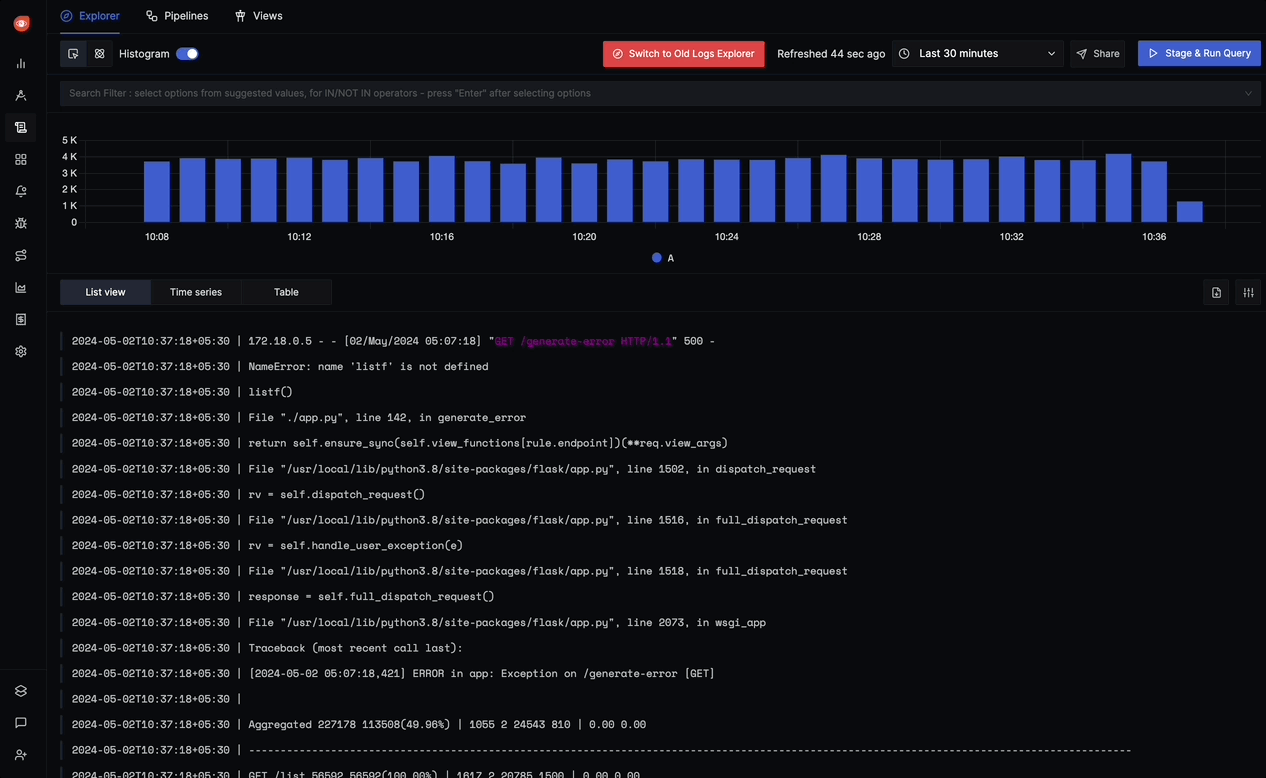Image resolution: width=1266 pixels, height=778 pixels.
Task: Click Switch to Old Logs Explorer button
Action: tap(683, 54)
